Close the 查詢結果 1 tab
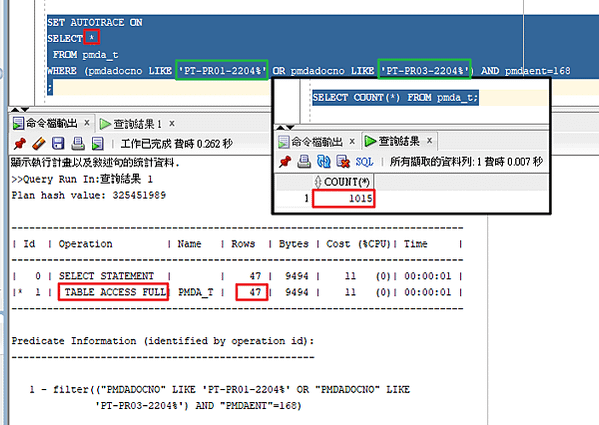This screenshot has height=425, width=599. point(172,123)
